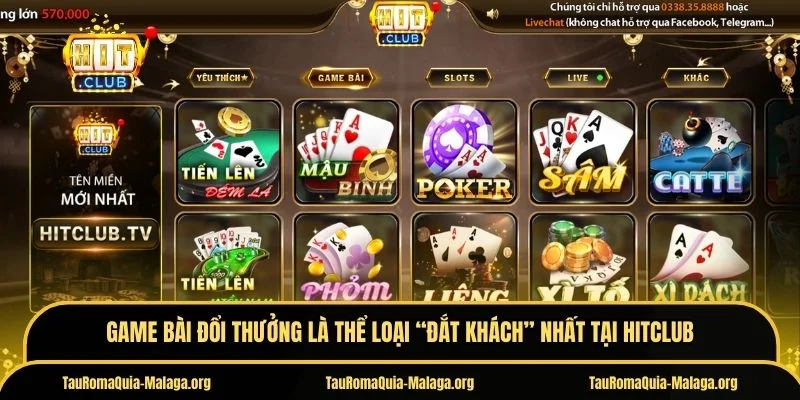Open the Live tab with green dot
Viewport: 800px width, 400px height.
point(577,78)
